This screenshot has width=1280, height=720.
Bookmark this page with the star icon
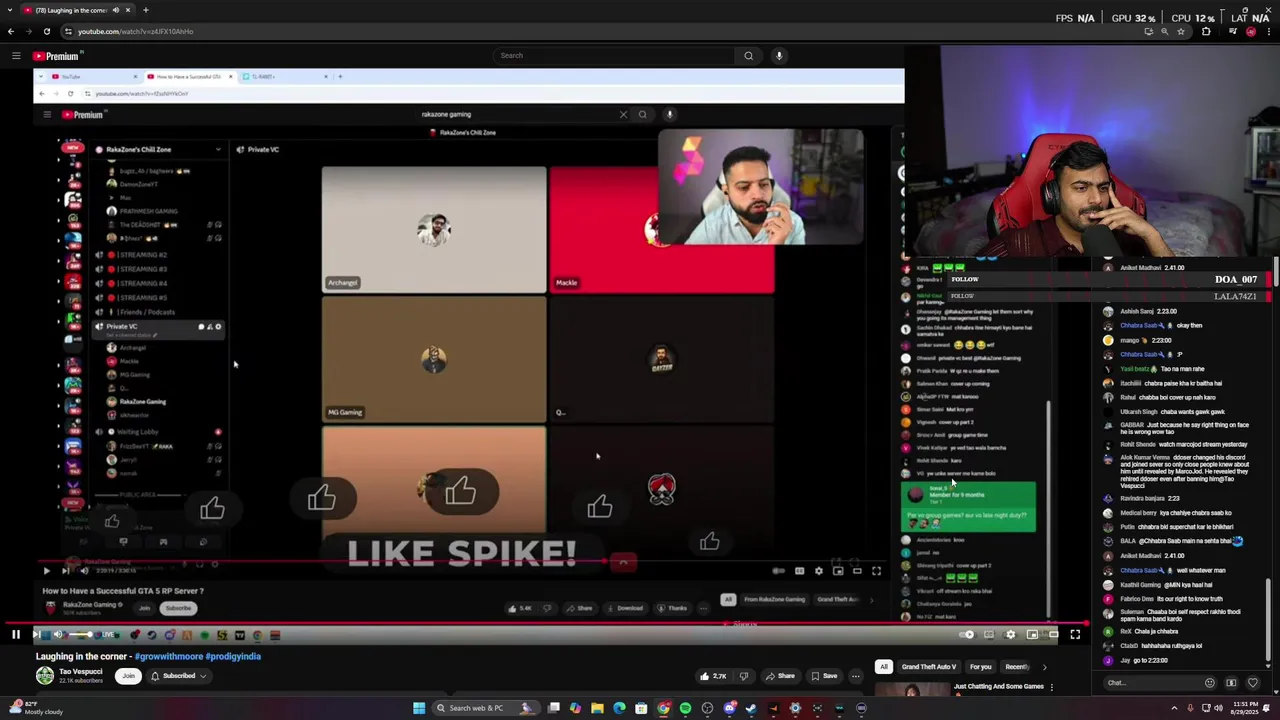pos(1181,31)
